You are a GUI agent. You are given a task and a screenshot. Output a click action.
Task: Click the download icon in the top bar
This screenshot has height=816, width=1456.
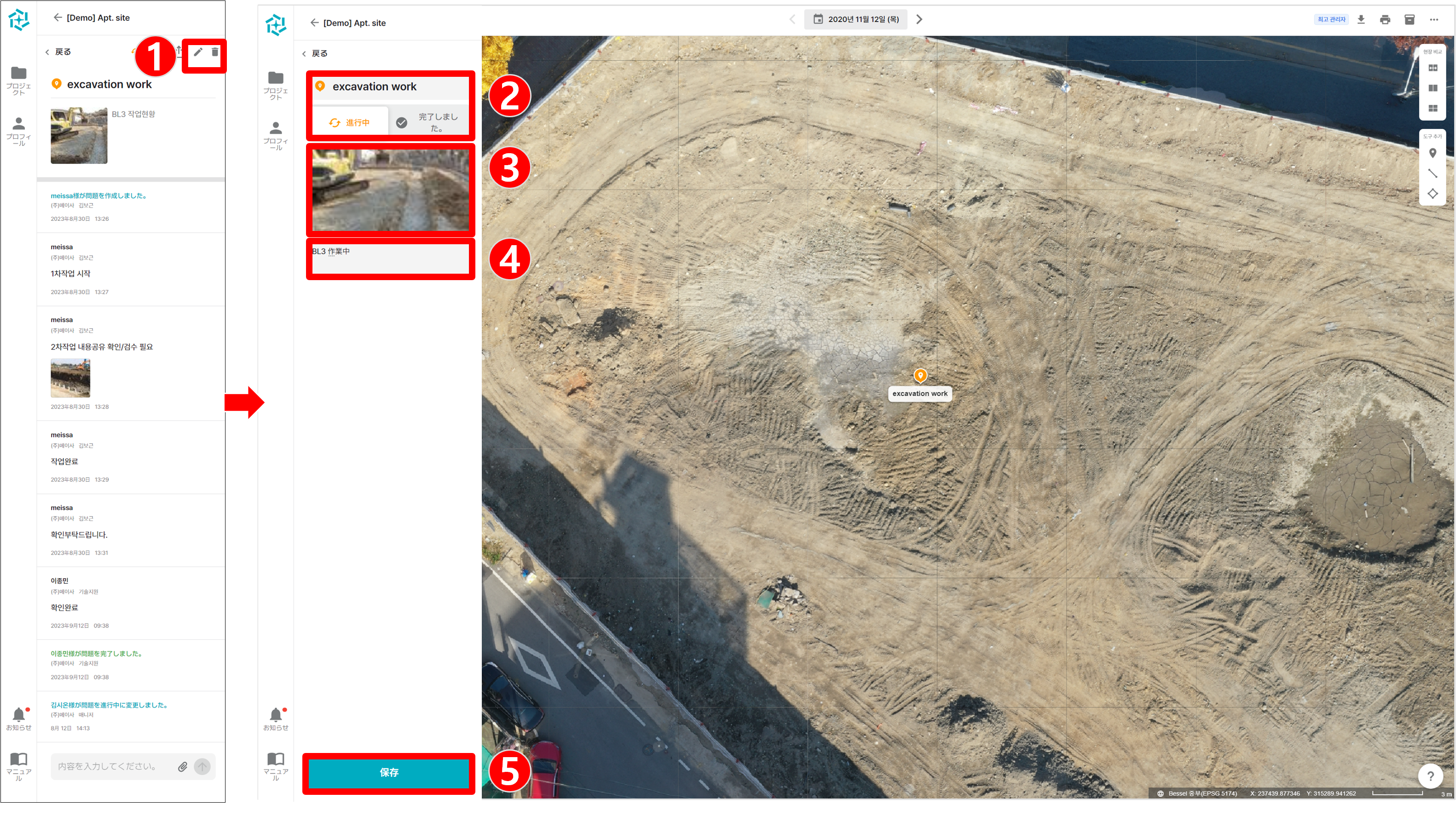1361,20
